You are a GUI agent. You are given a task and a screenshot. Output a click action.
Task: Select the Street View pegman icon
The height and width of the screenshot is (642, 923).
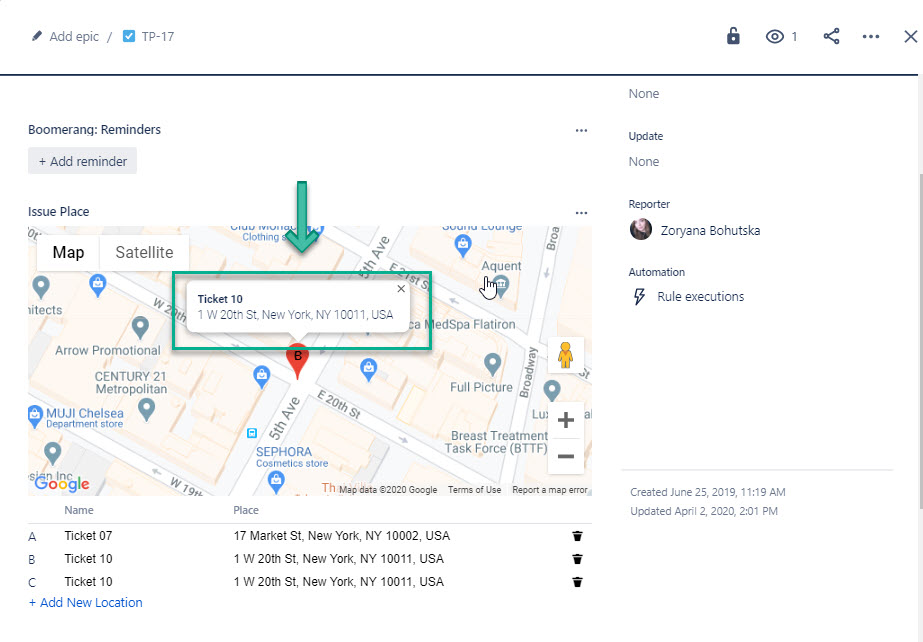pos(565,355)
